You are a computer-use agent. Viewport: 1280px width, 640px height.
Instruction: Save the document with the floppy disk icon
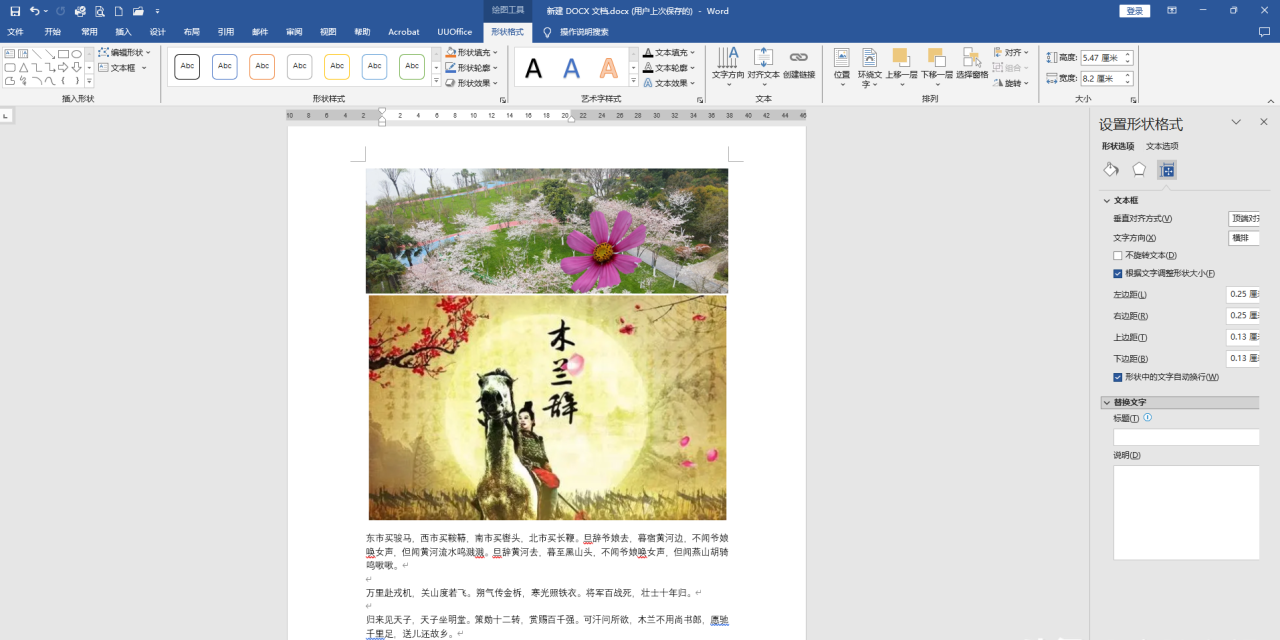15,11
